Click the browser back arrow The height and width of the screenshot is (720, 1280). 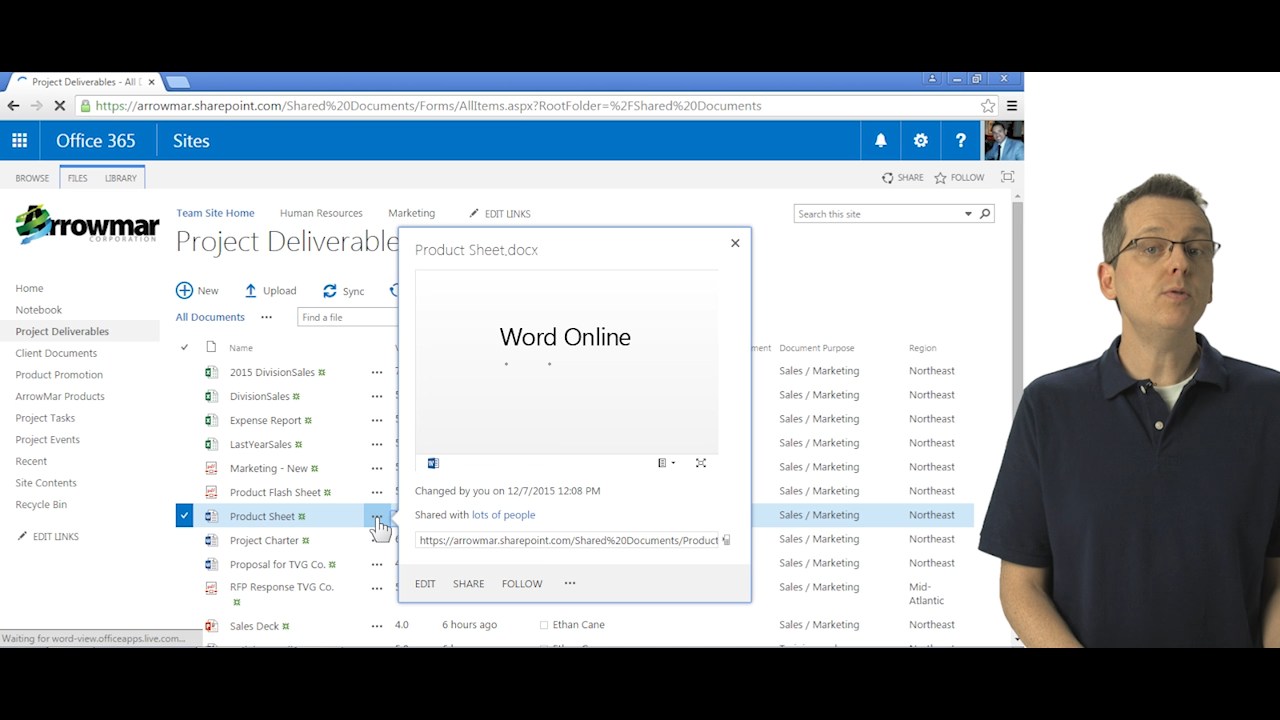click(x=13, y=106)
